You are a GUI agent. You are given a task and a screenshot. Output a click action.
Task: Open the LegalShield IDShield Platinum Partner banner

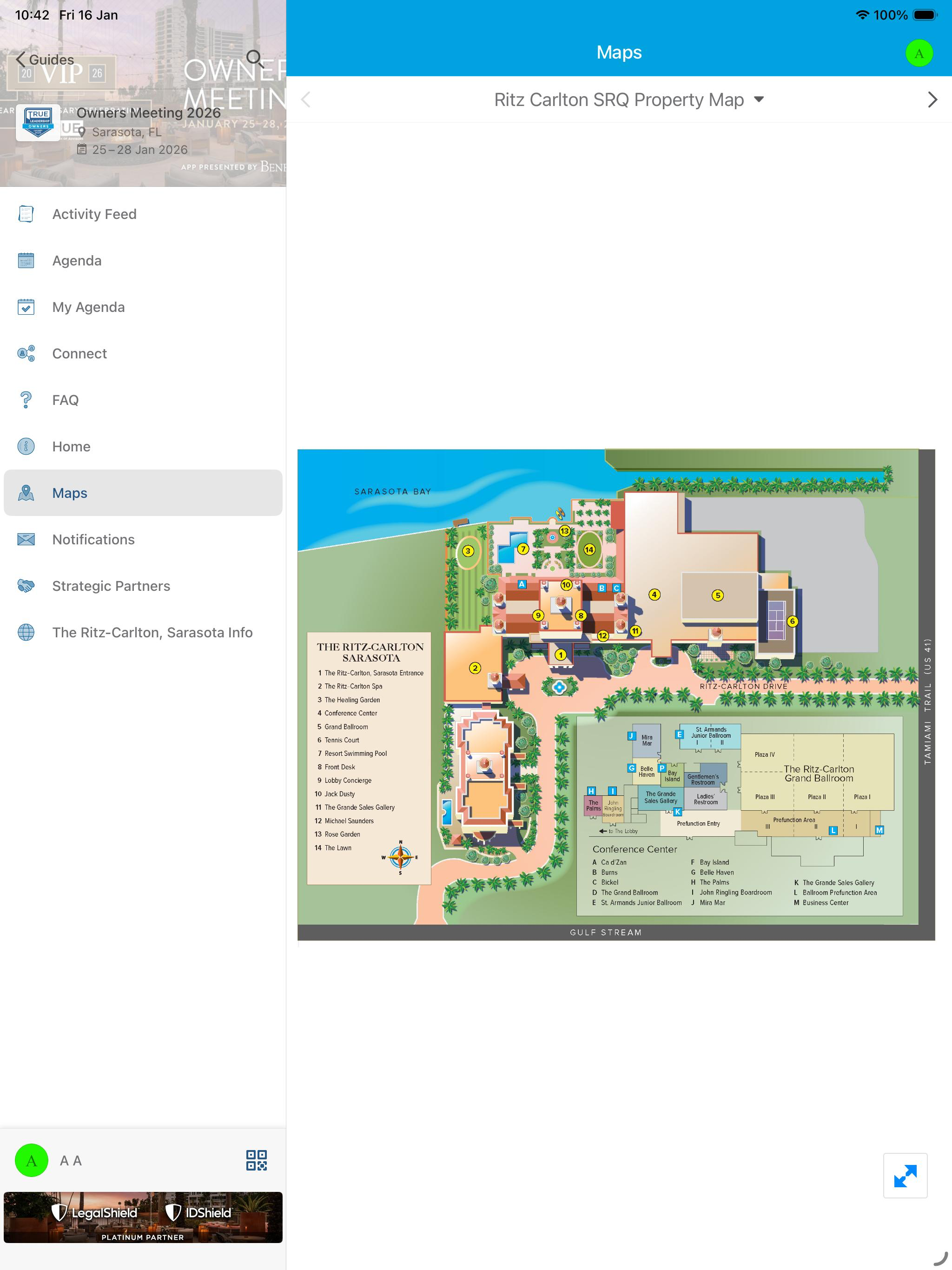(x=143, y=1217)
